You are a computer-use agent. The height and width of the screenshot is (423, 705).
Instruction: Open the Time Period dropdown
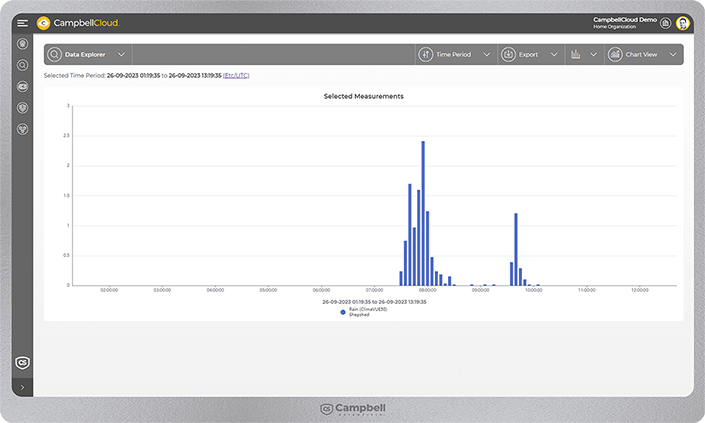455,55
